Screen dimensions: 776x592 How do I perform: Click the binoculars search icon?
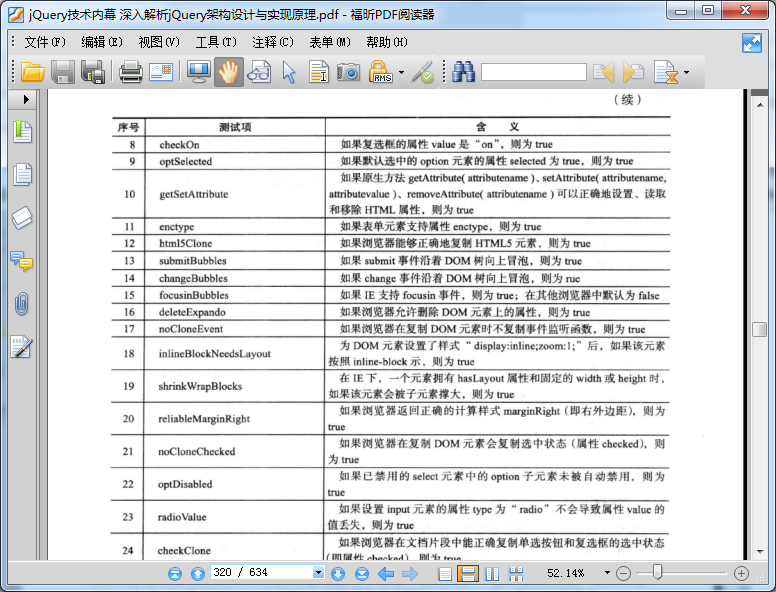pos(463,72)
